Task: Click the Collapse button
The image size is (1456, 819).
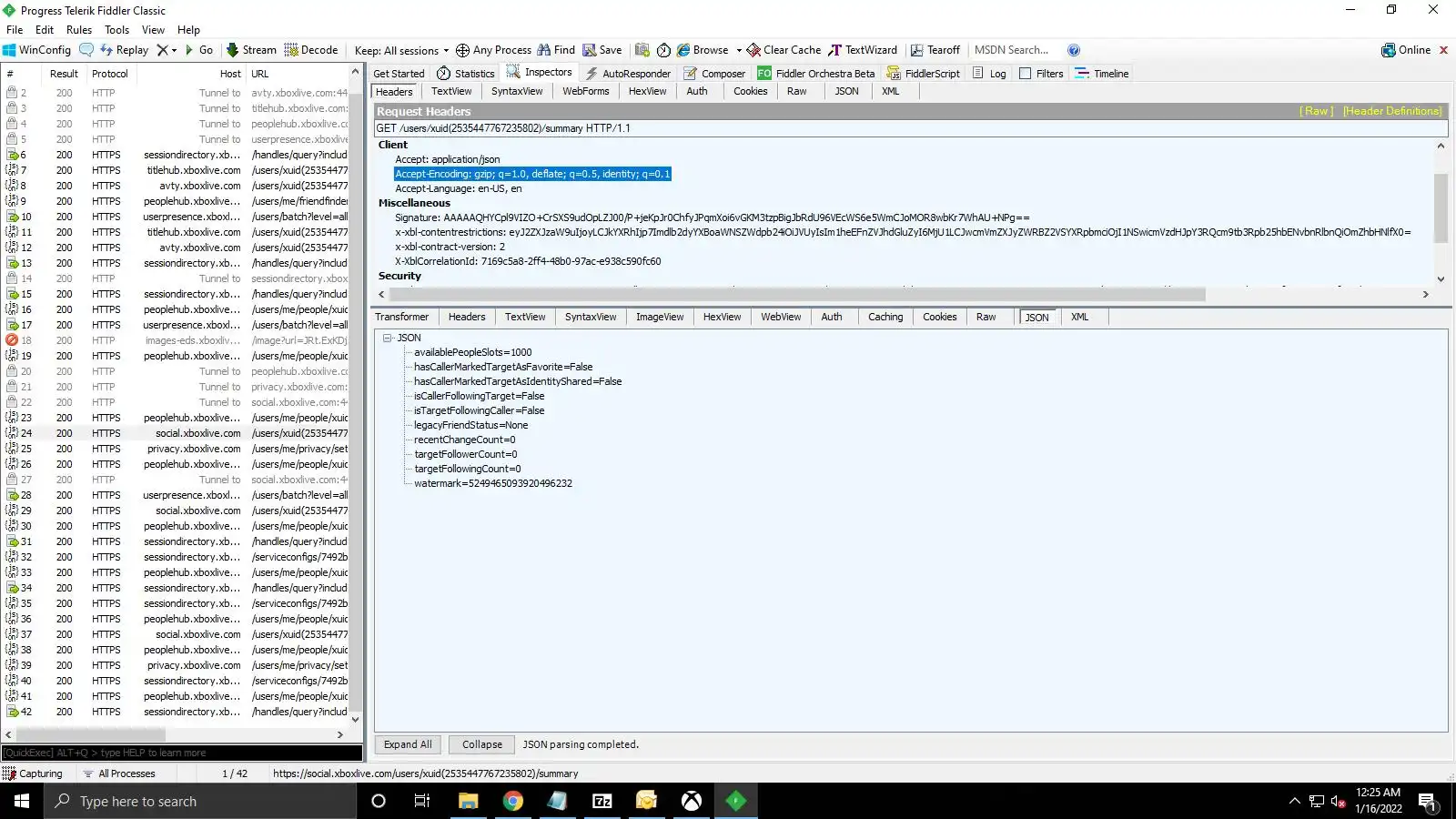Action: (482, 744)
